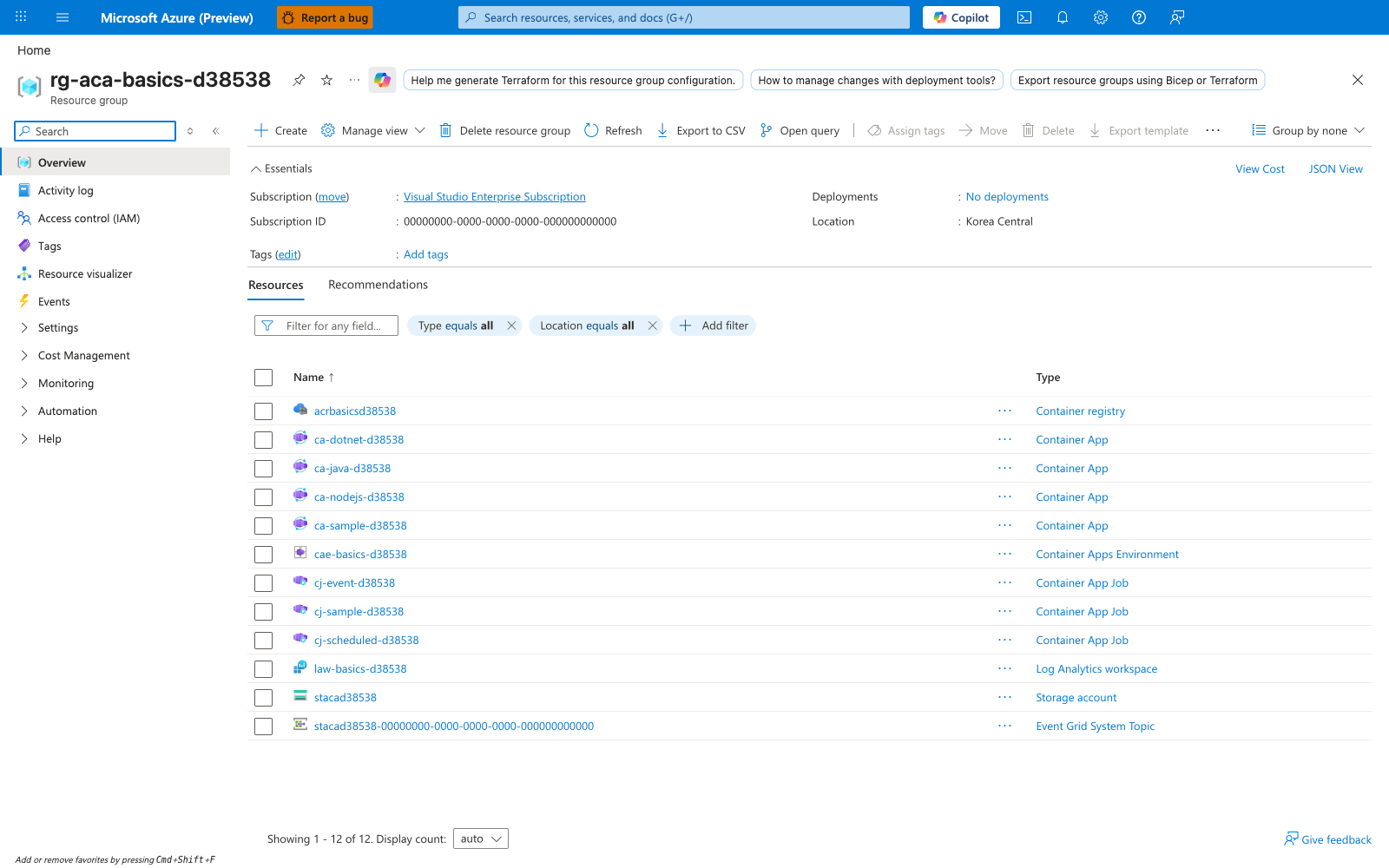Pin resource group to dashboard
This screenshot has height=868, width=1389.
(x=299, y=80)
